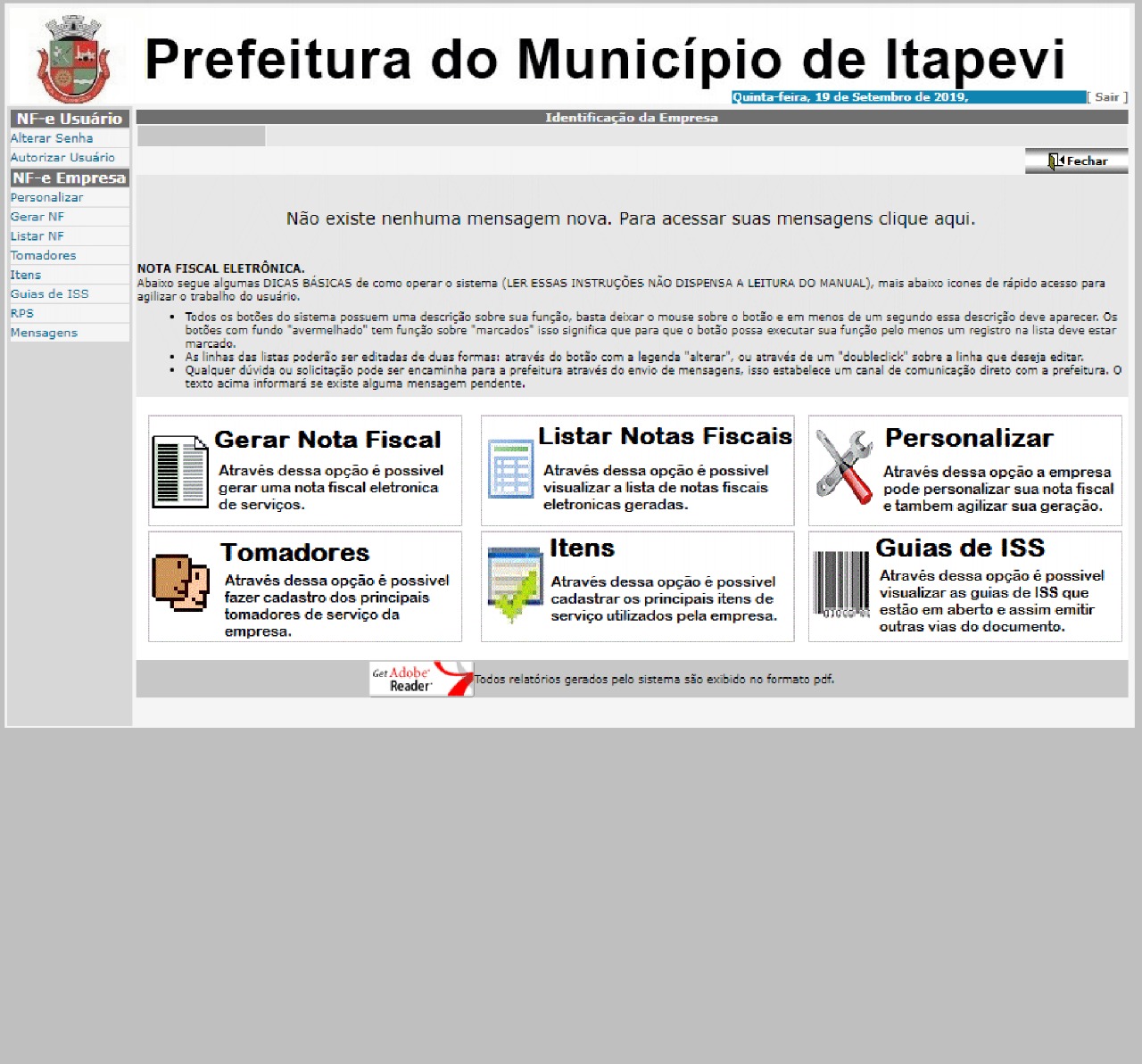Viewport: 1142px width, 1064px height.
Task: Click the NOTA FISCAL ELETRÔNICA heading
Action: [220, 268]
